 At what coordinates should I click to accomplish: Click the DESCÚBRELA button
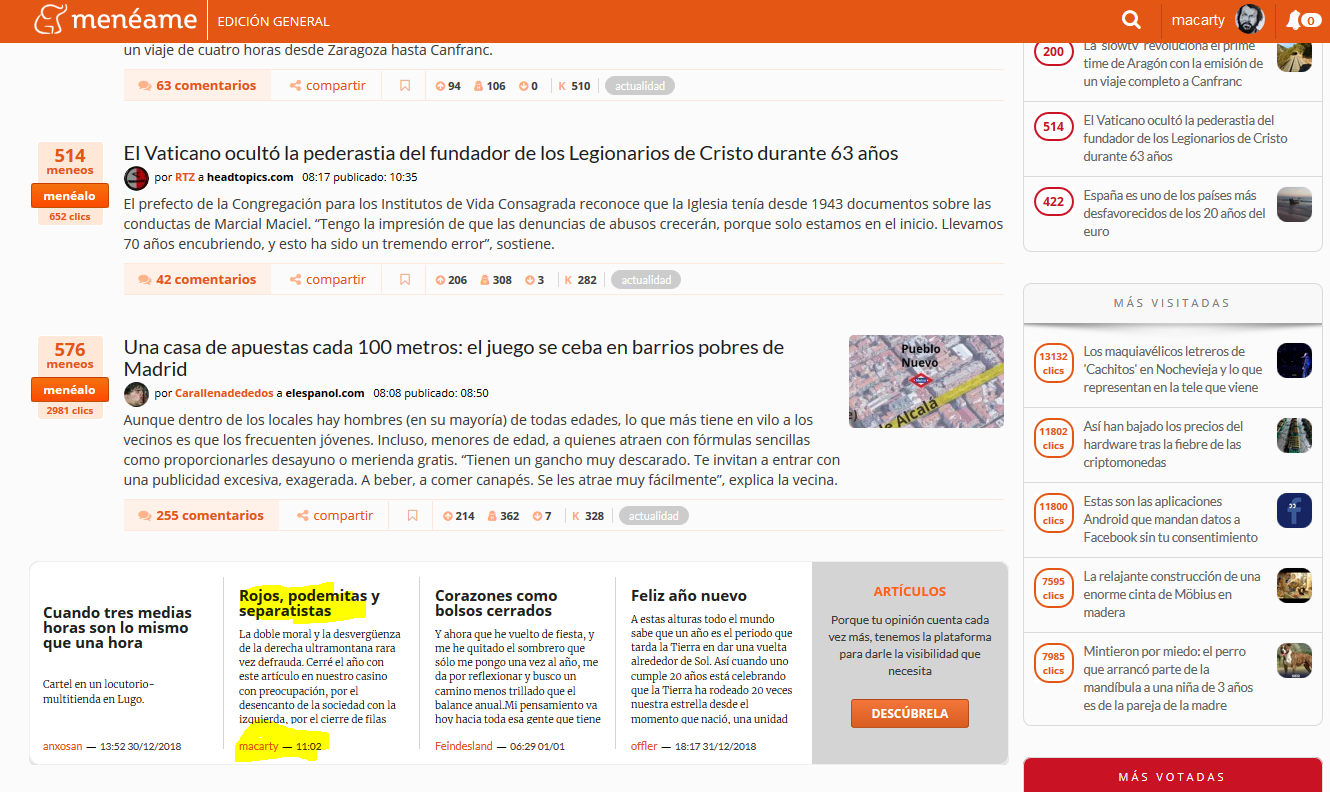910,714
